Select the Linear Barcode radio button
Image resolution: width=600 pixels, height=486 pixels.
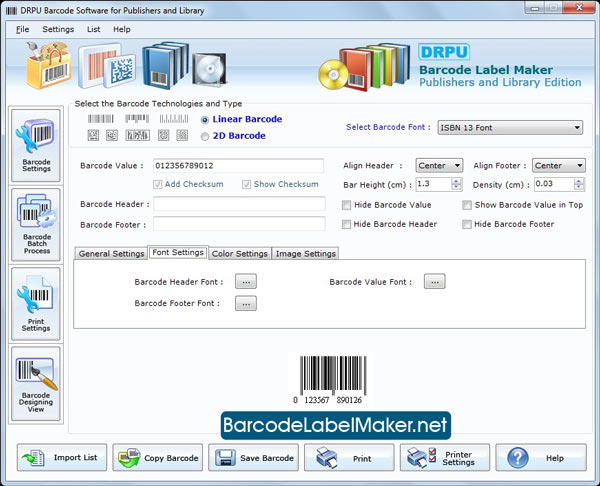pyautogui.click(x=205, y=120)
